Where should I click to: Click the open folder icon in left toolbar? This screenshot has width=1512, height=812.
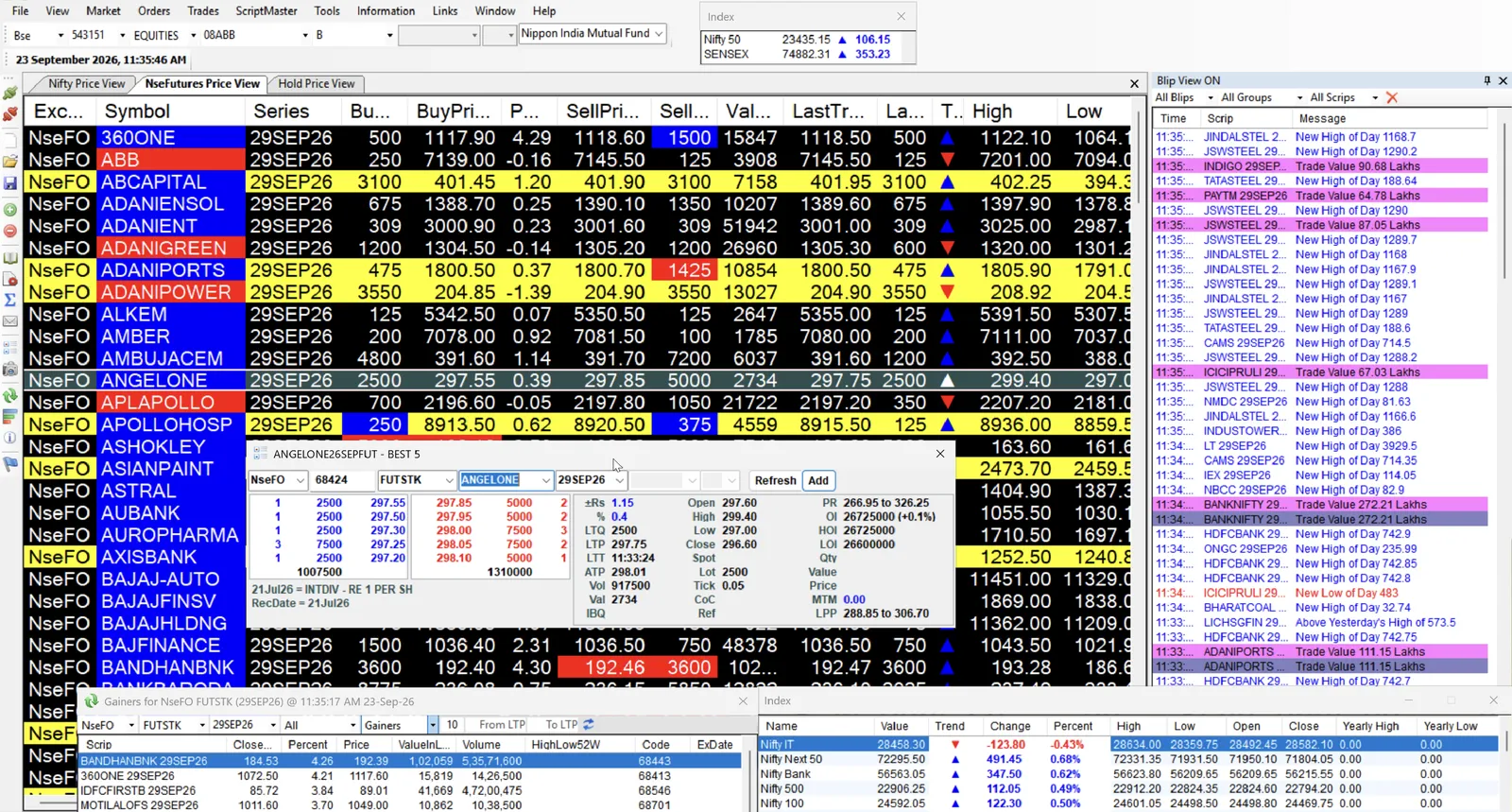click(10, 161)
